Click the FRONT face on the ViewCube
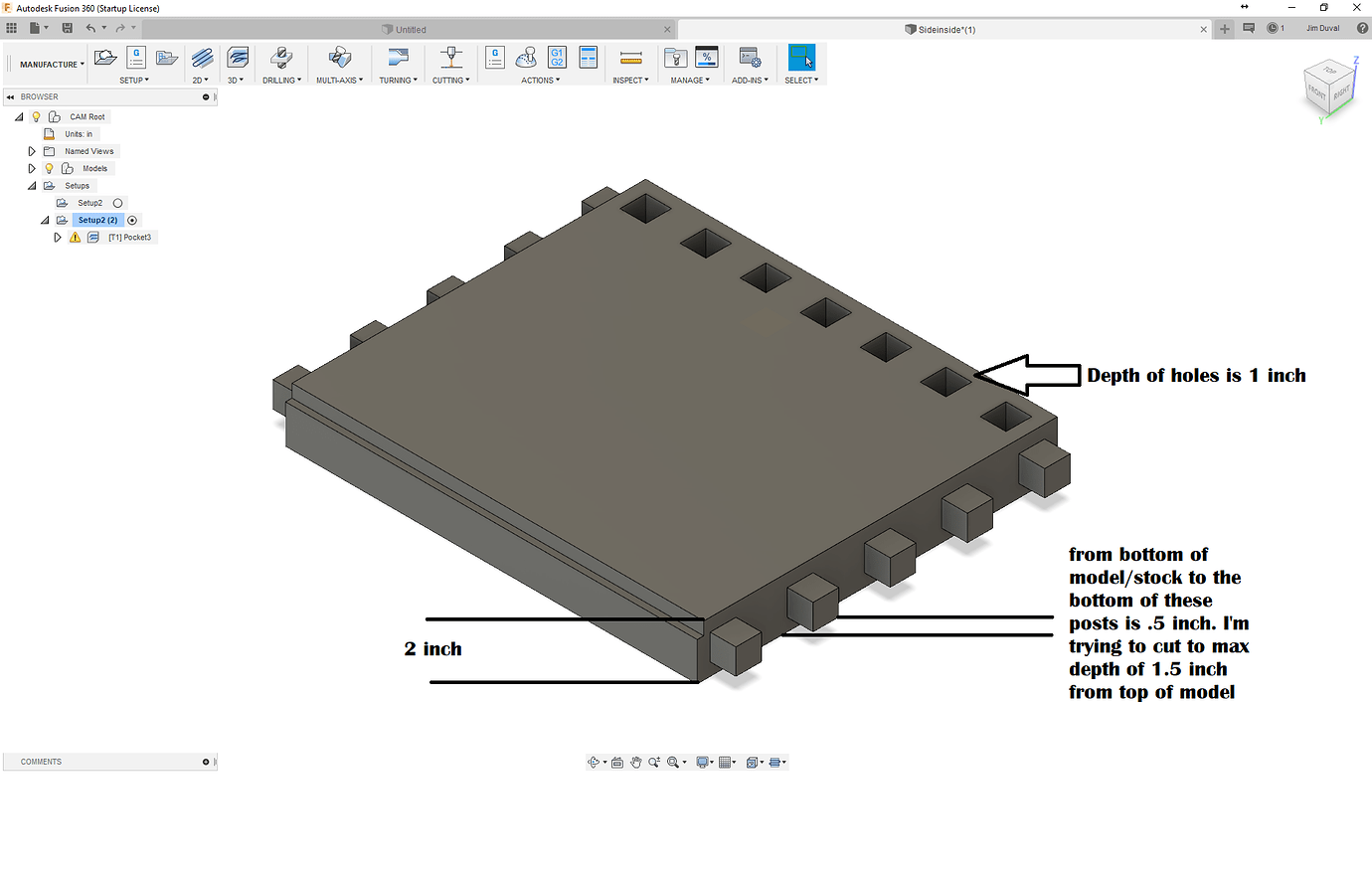 point(1319,93)
